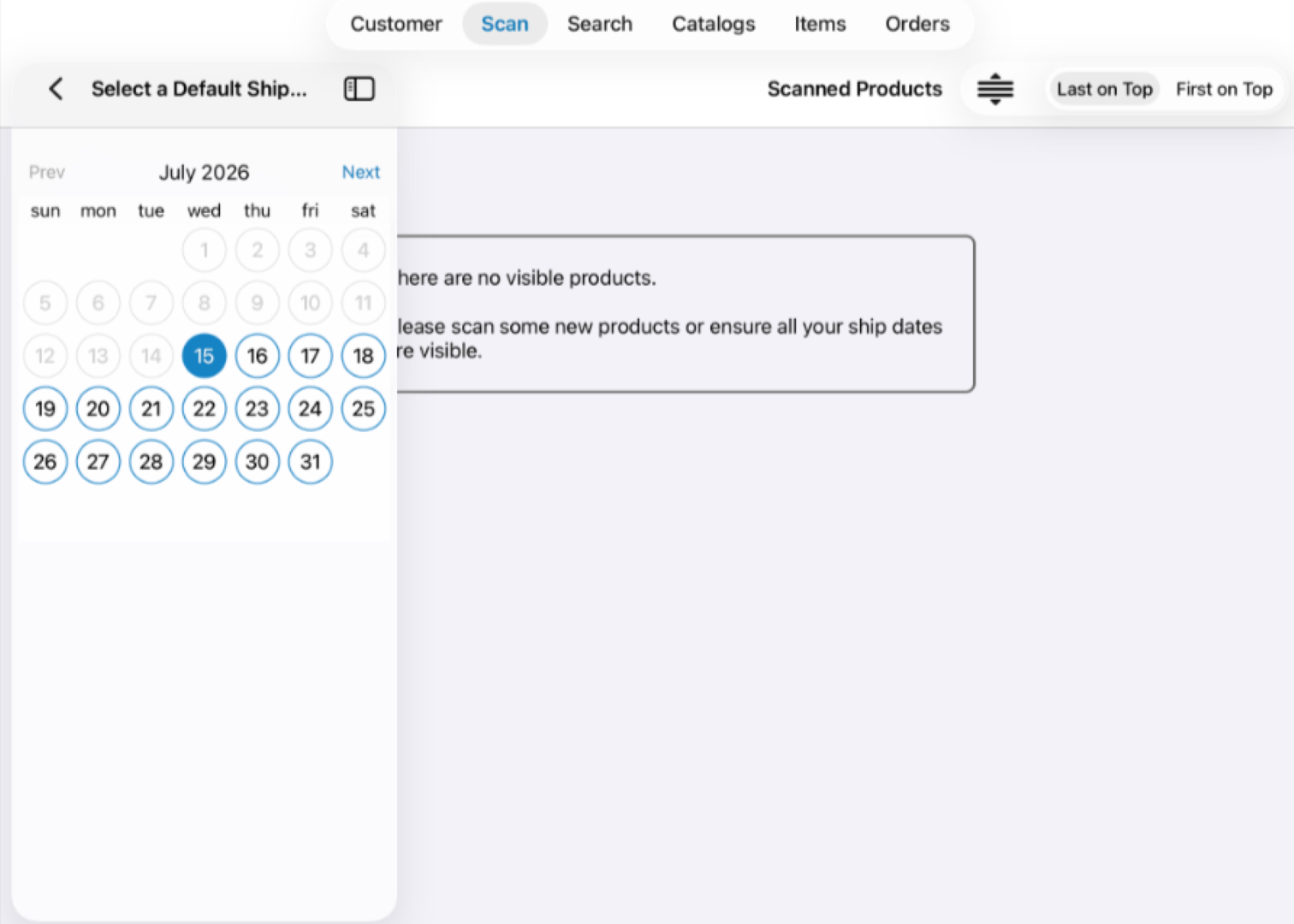The height and width of the screenshot is (924, 1294).
Task: Choose July 27 date
Action: pyautogui.click(x=98, y=462)
